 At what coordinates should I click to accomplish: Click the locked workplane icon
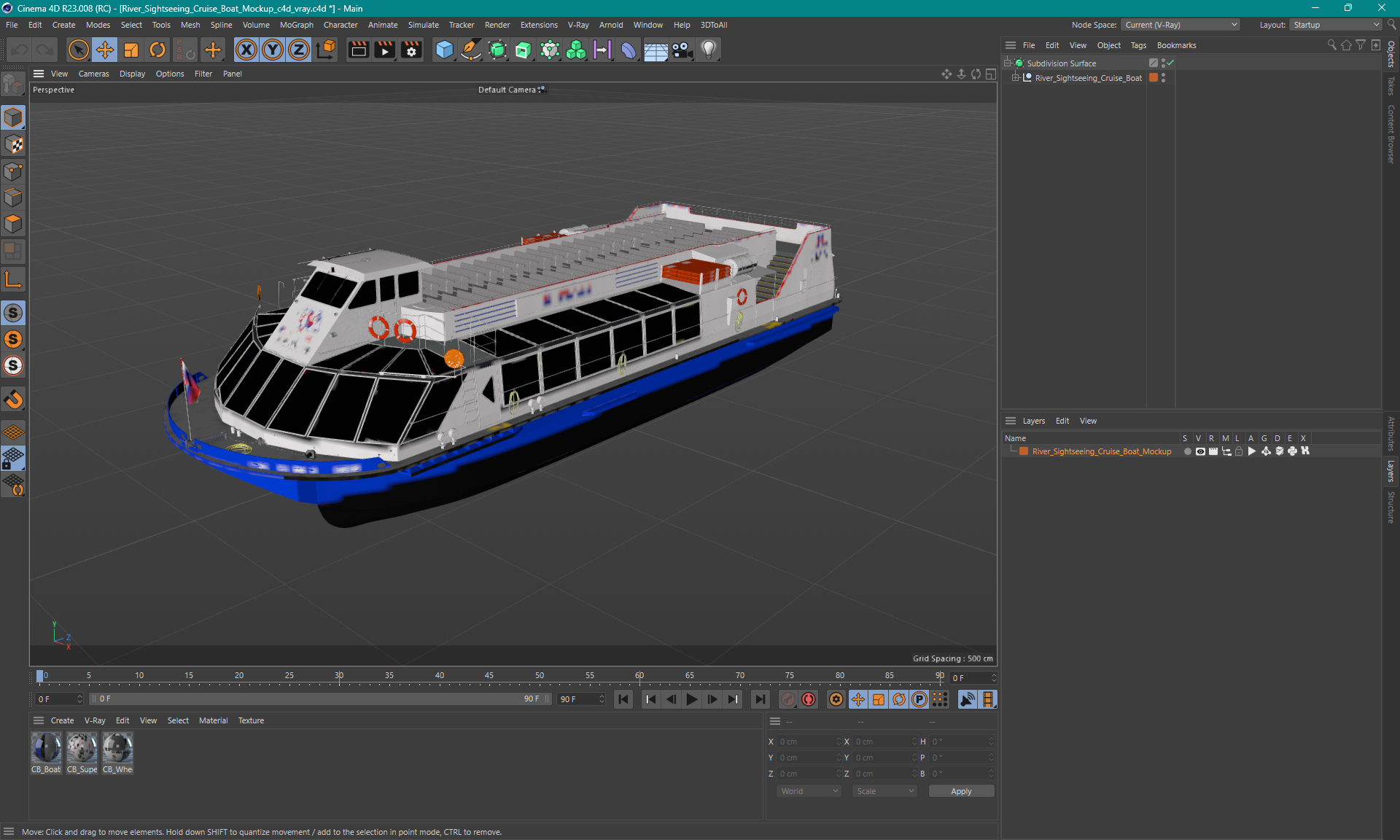point(13,459)
